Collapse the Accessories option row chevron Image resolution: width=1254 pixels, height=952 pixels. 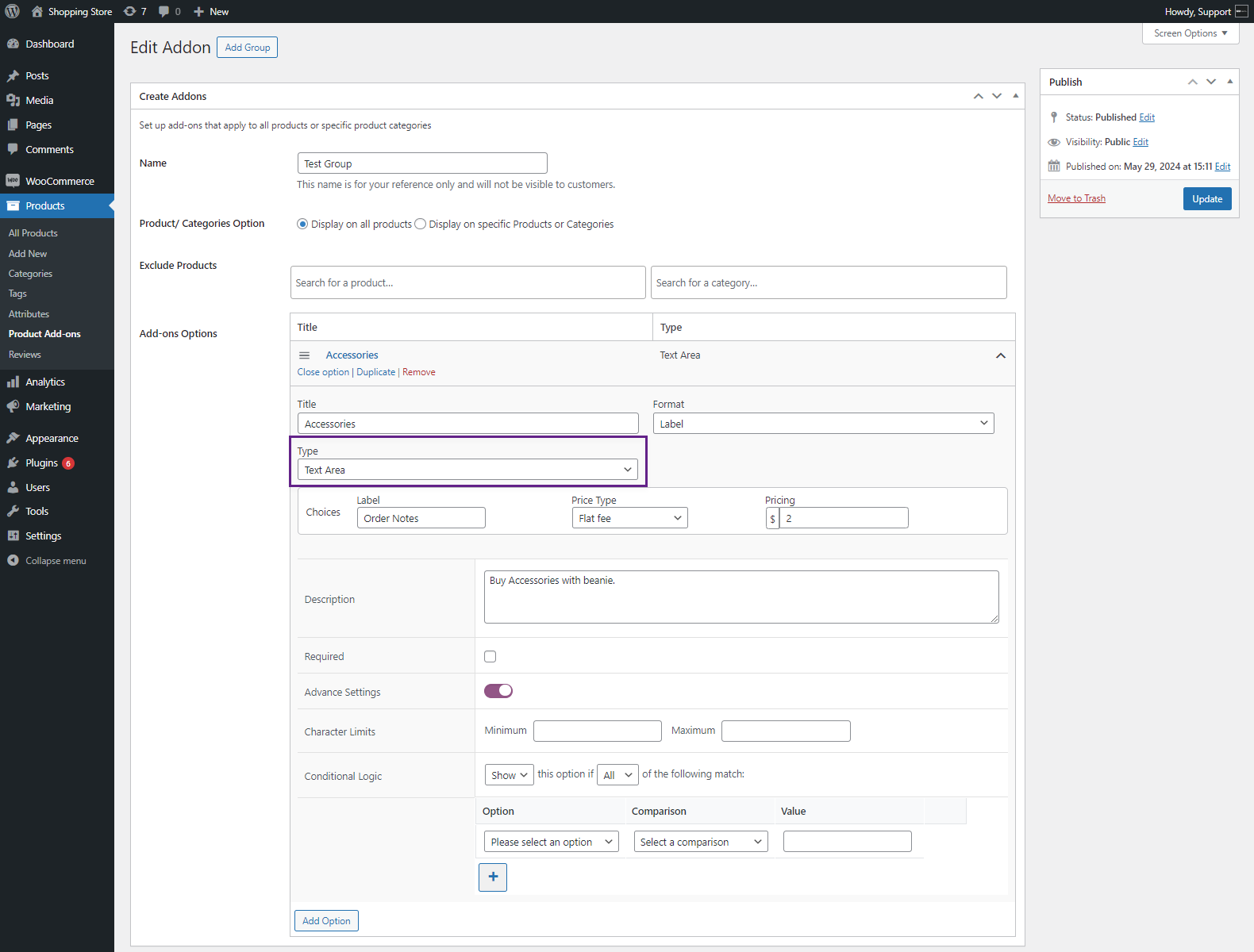click(x=1001, y=355)
